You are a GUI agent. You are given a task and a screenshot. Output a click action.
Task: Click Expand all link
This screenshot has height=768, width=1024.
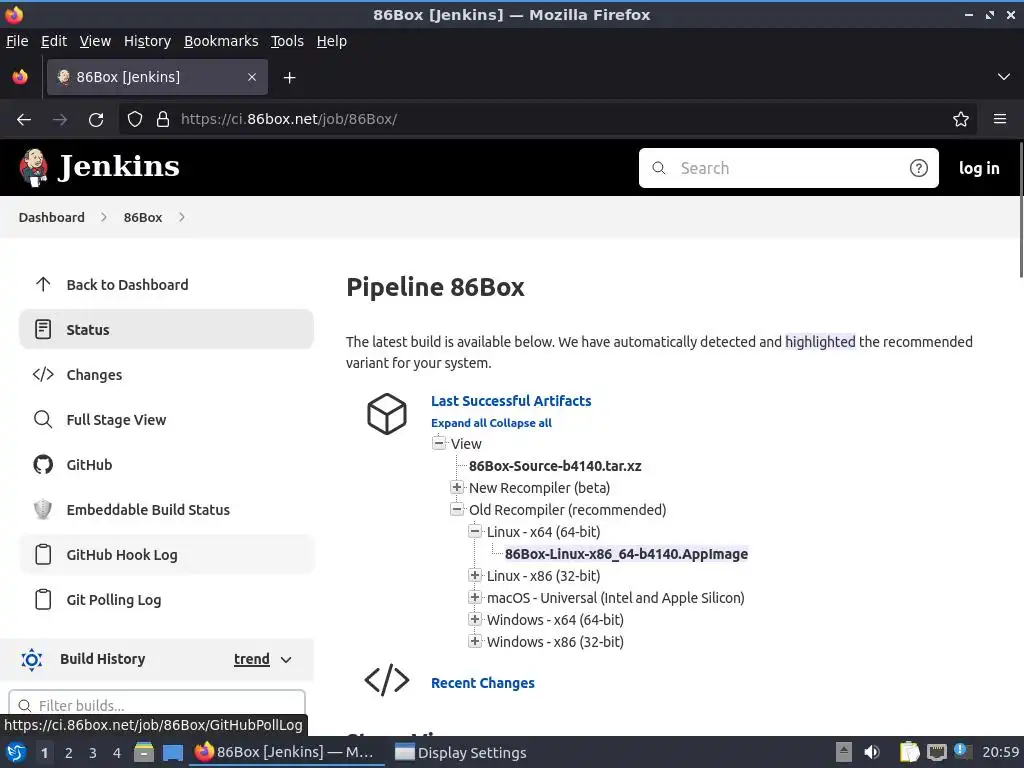point(459,423)
